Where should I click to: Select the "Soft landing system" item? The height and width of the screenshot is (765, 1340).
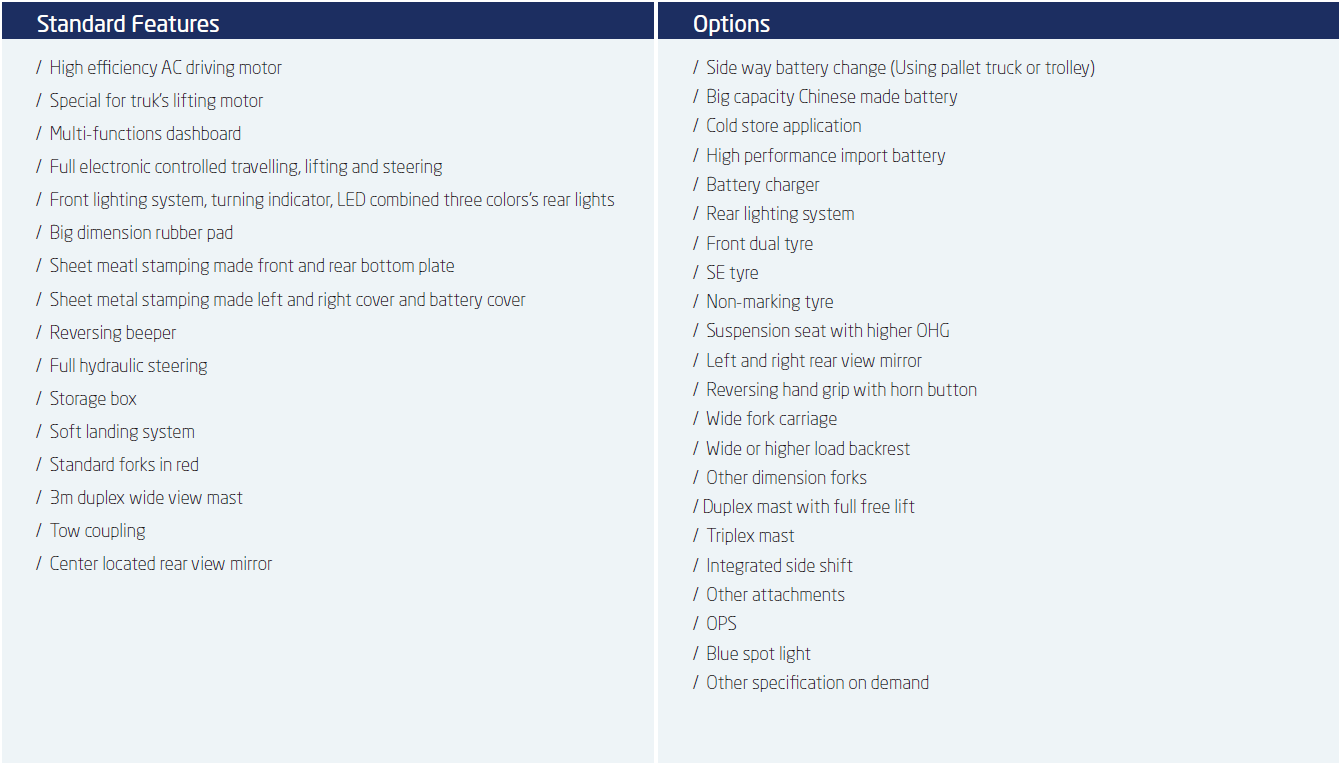pyautogui.click(x=122, y=432)
